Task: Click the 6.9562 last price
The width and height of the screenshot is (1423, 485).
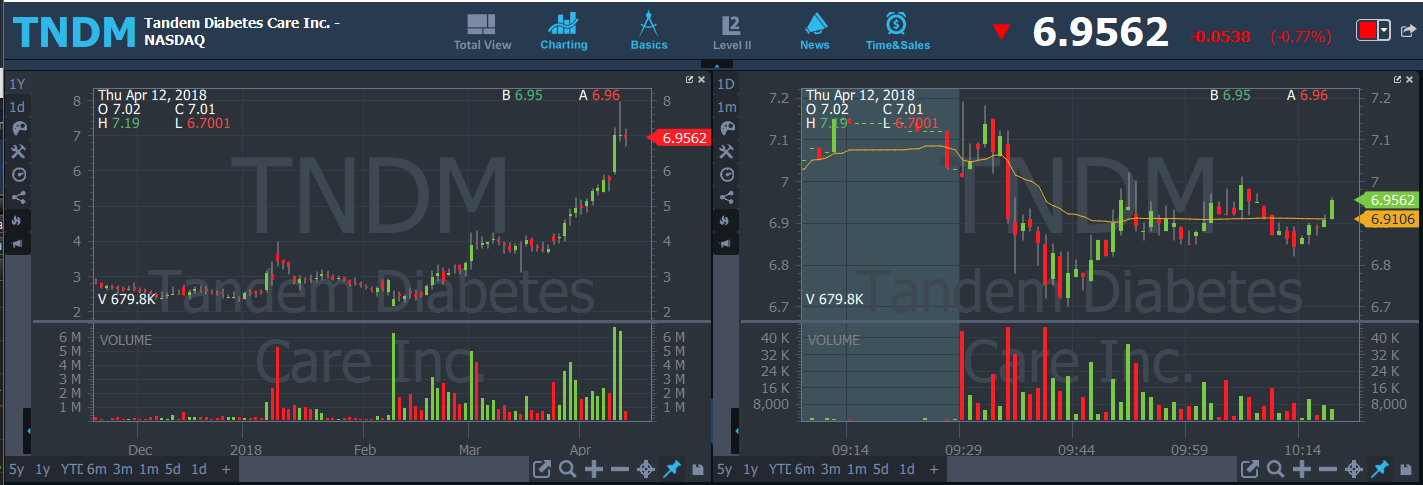Action: 1100,33
